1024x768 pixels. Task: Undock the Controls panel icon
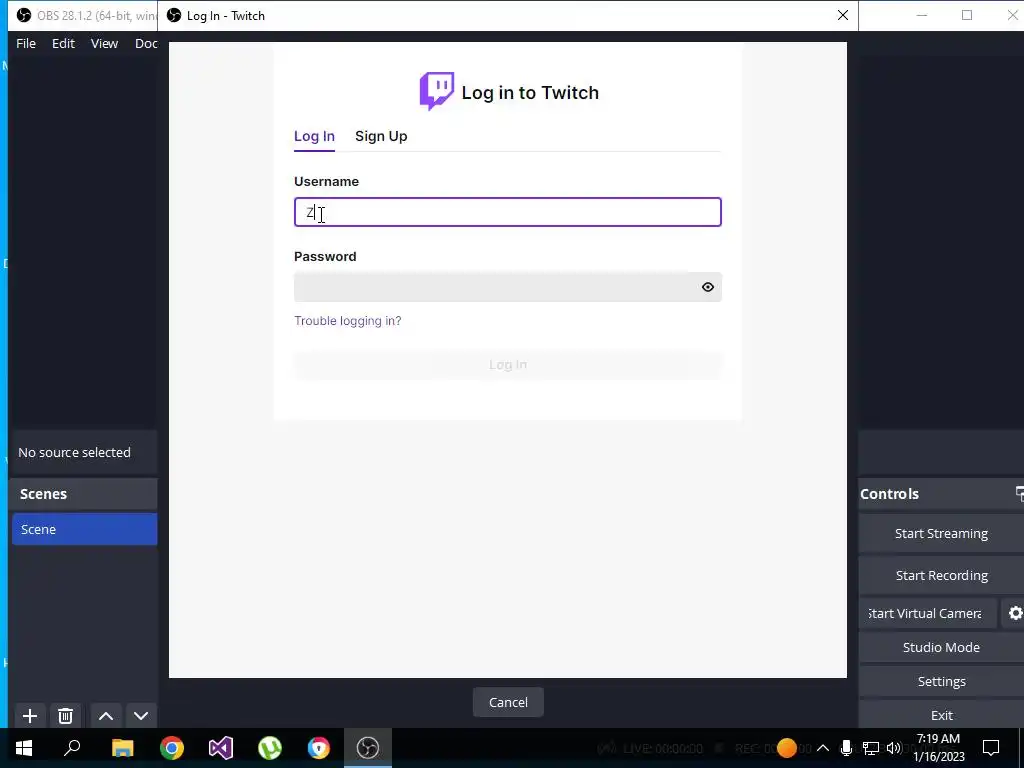1019,494
